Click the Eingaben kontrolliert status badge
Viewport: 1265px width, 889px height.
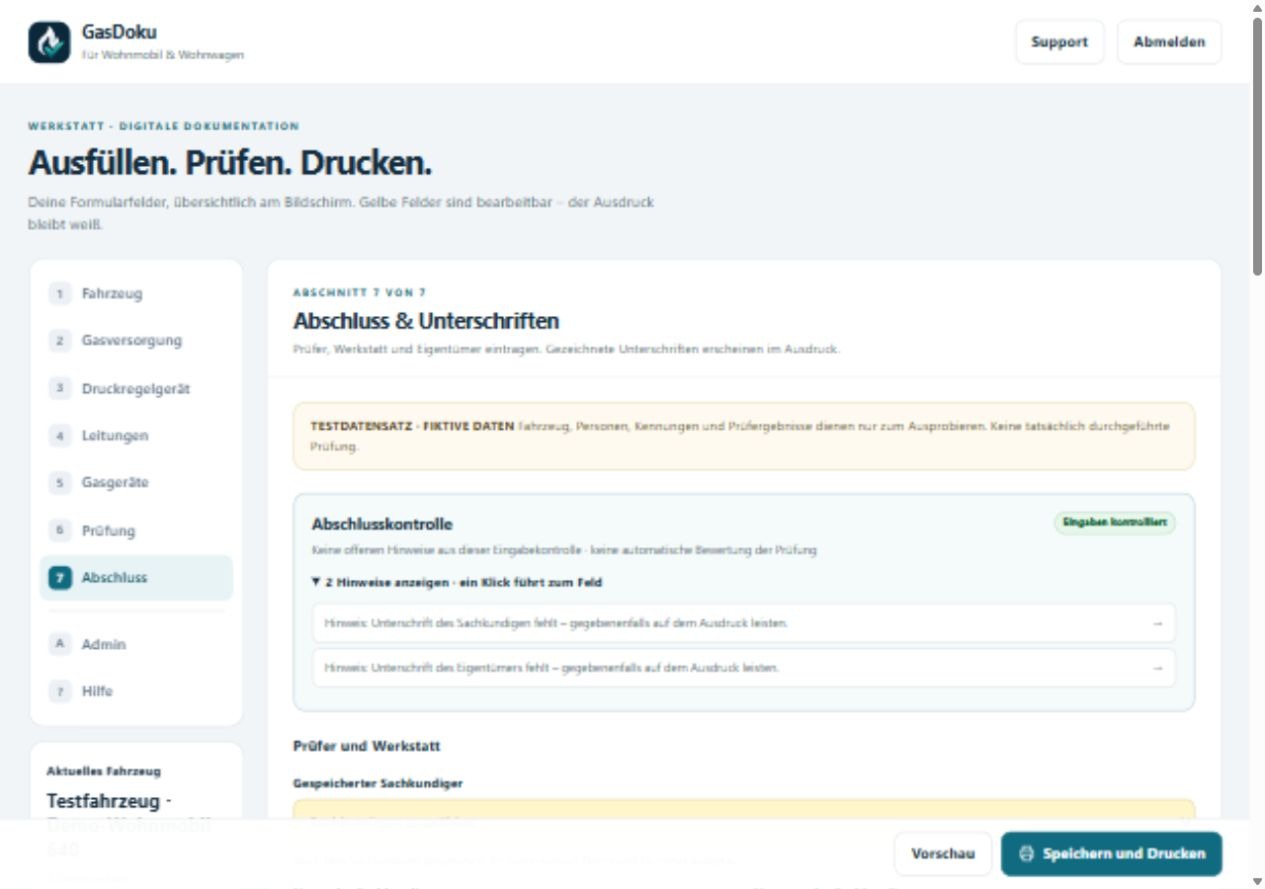[1115, 523]
